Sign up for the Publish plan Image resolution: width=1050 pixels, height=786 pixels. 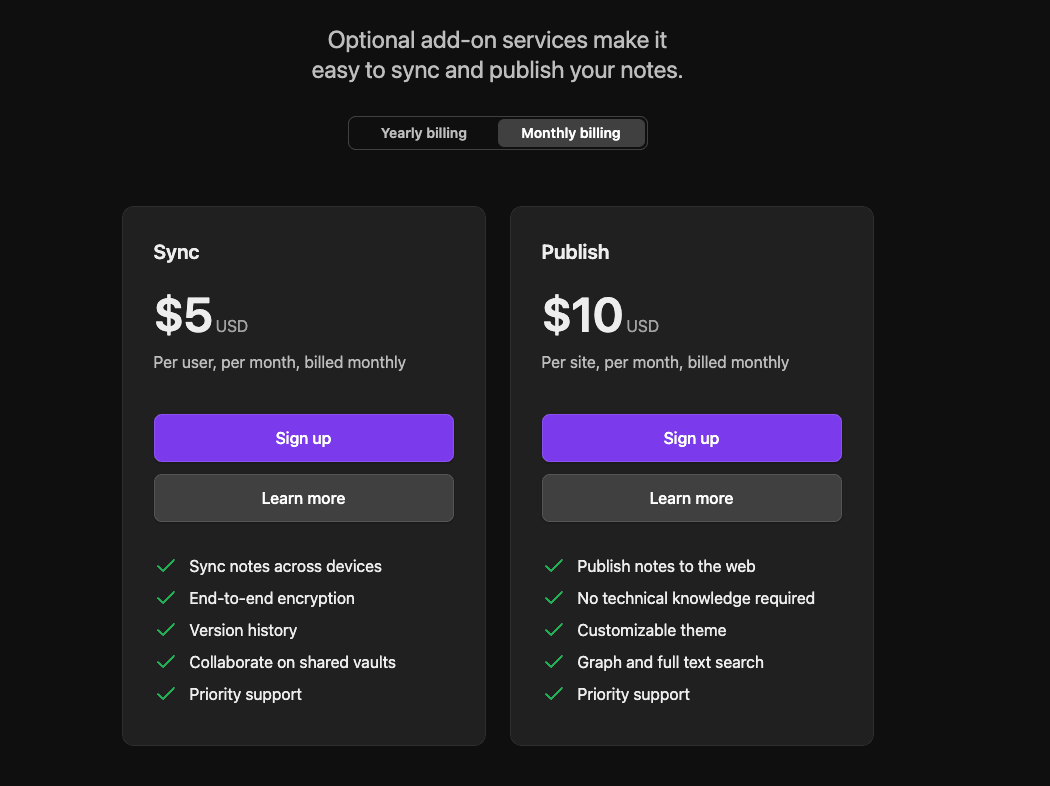(692, 438)
